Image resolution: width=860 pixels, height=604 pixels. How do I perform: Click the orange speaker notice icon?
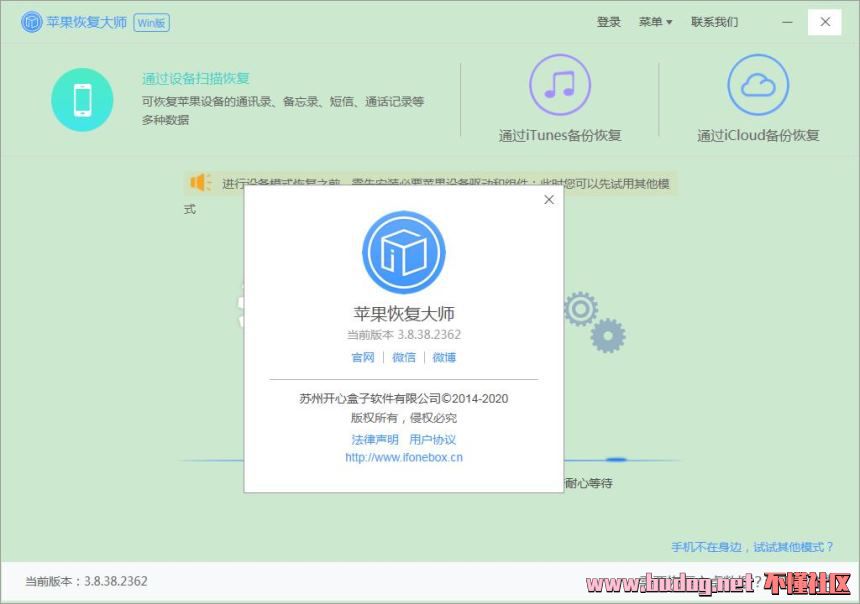(x=200, y=183)
